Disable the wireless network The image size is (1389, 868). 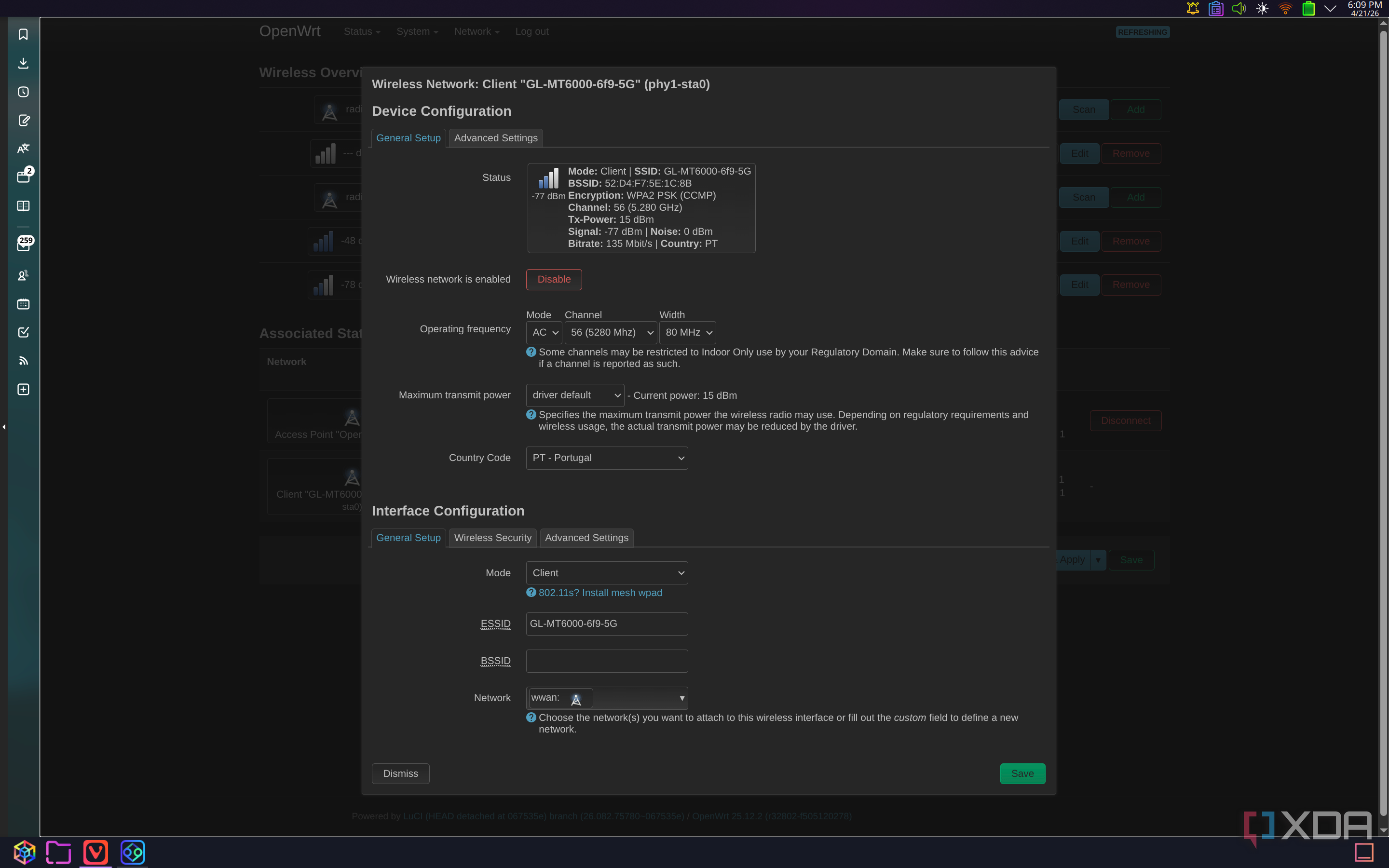(554, 280)
